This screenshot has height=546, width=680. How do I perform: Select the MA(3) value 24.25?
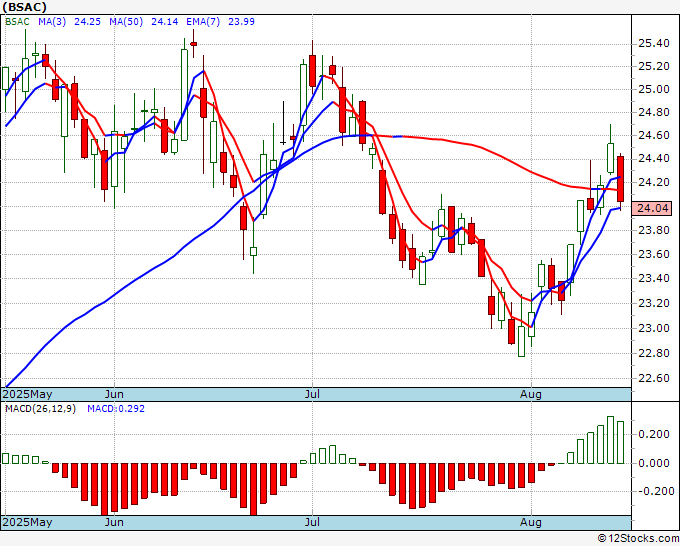(87, 22)
